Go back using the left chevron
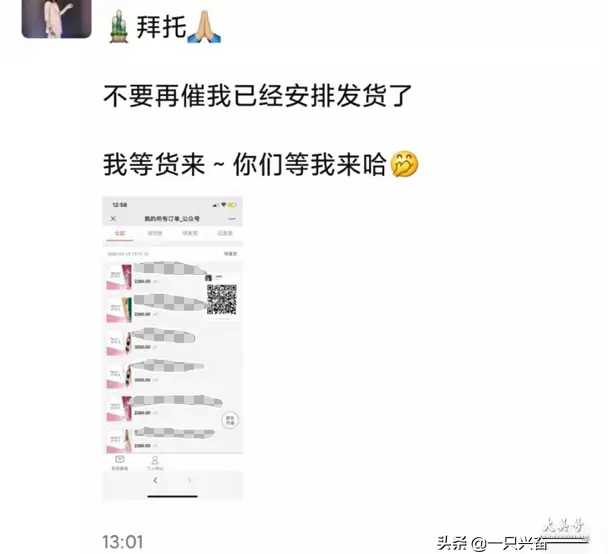608x554 pixels. [x=155, y=480]
